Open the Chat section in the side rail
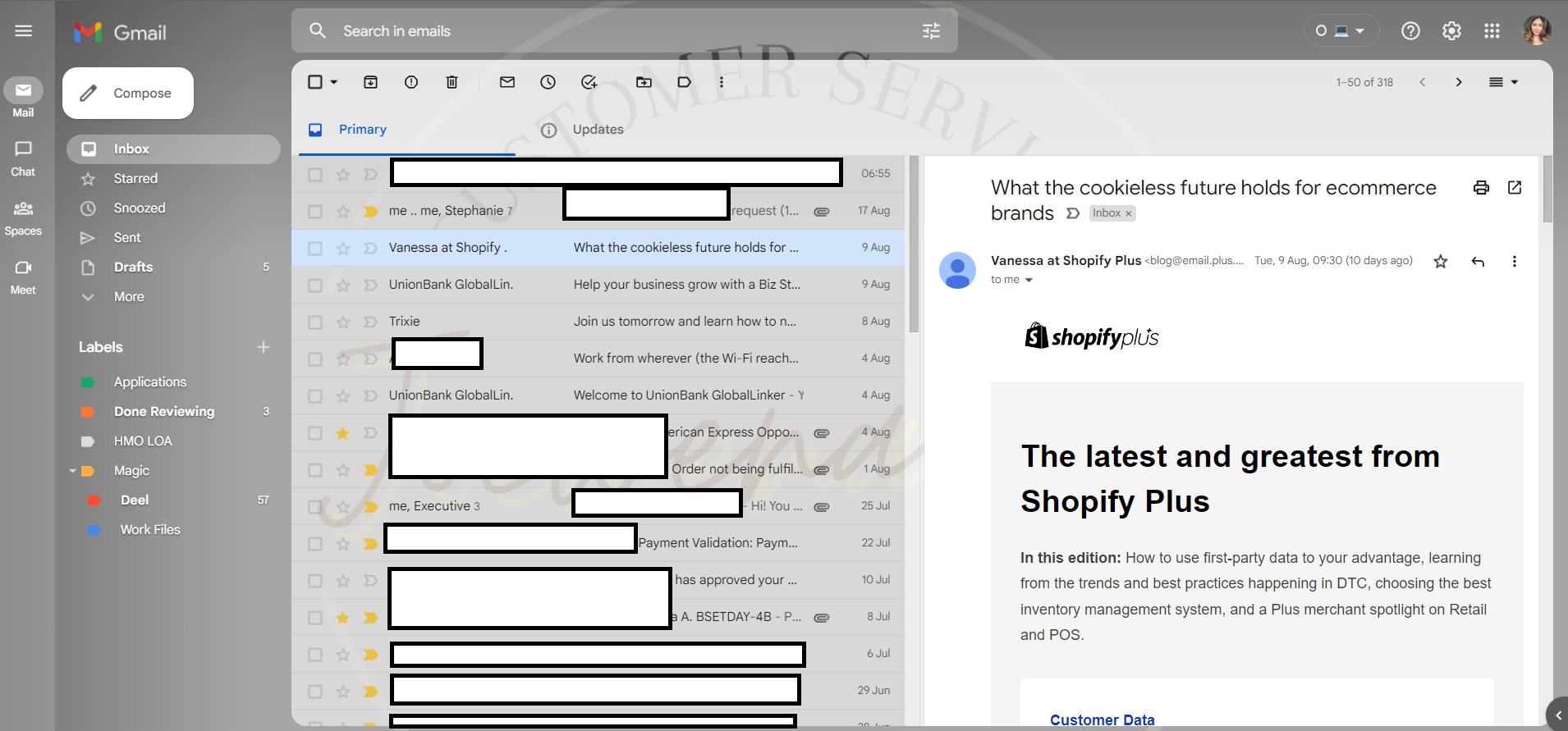 coord(23,158)
